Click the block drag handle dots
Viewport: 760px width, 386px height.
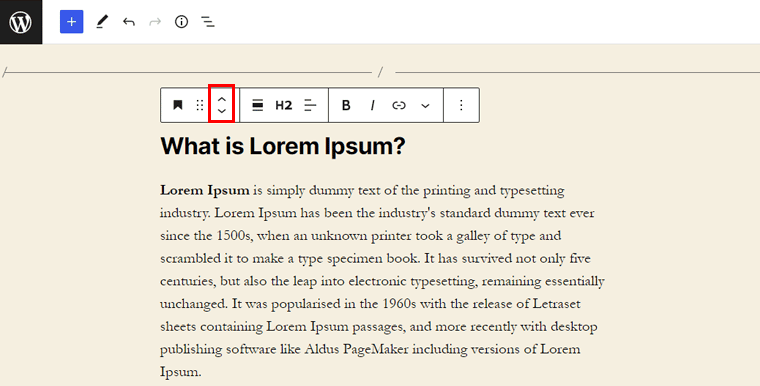(200, 105)
